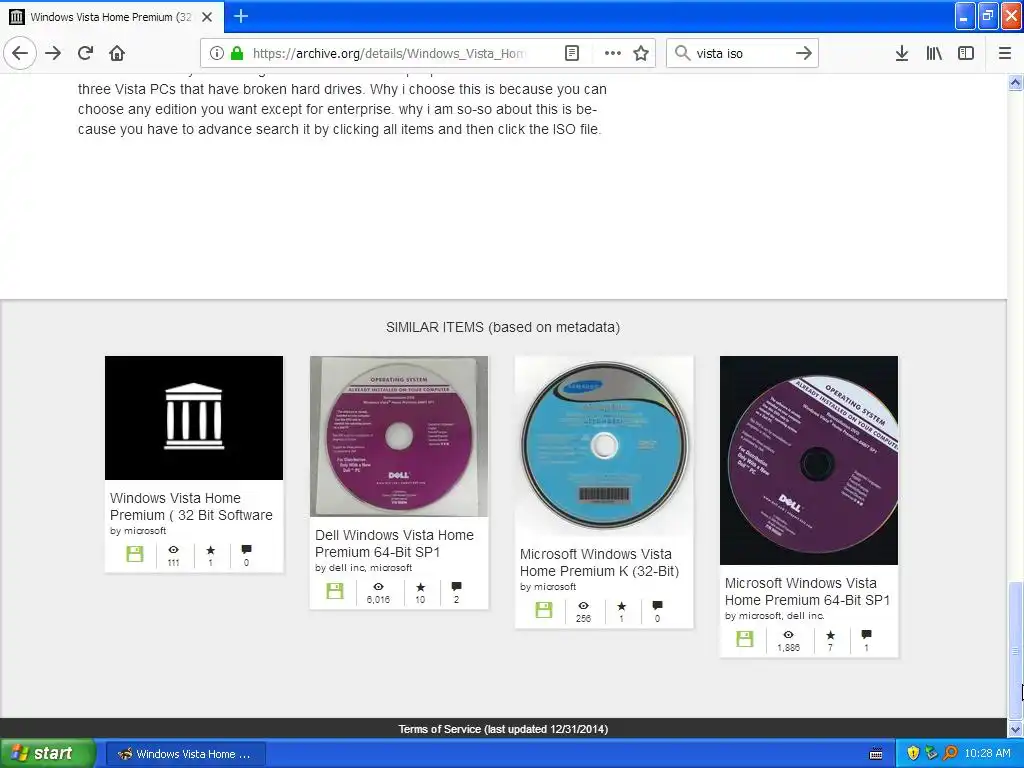Toggle the sidebar view
This screenshot has width=1024, height=768.
pyautogui.click(x=966, y=53)
